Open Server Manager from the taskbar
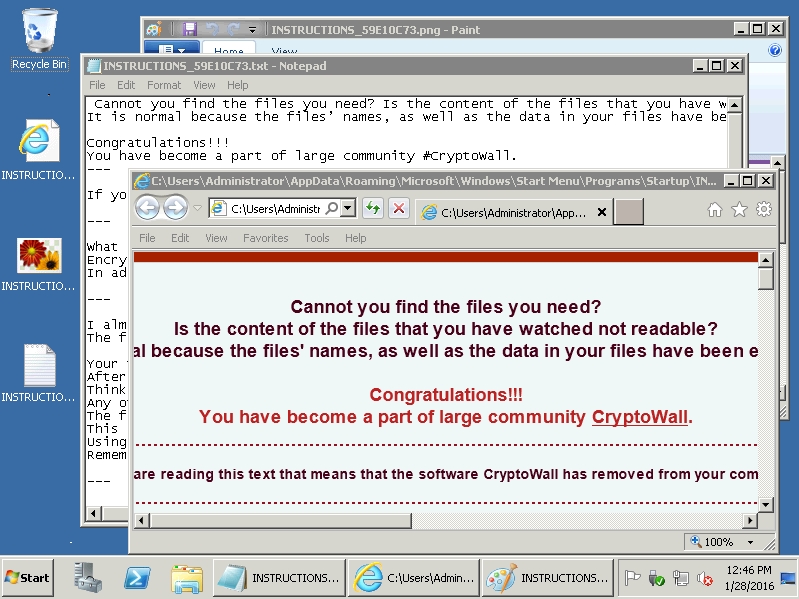This screenshot has height=599, width=799. 86,577
